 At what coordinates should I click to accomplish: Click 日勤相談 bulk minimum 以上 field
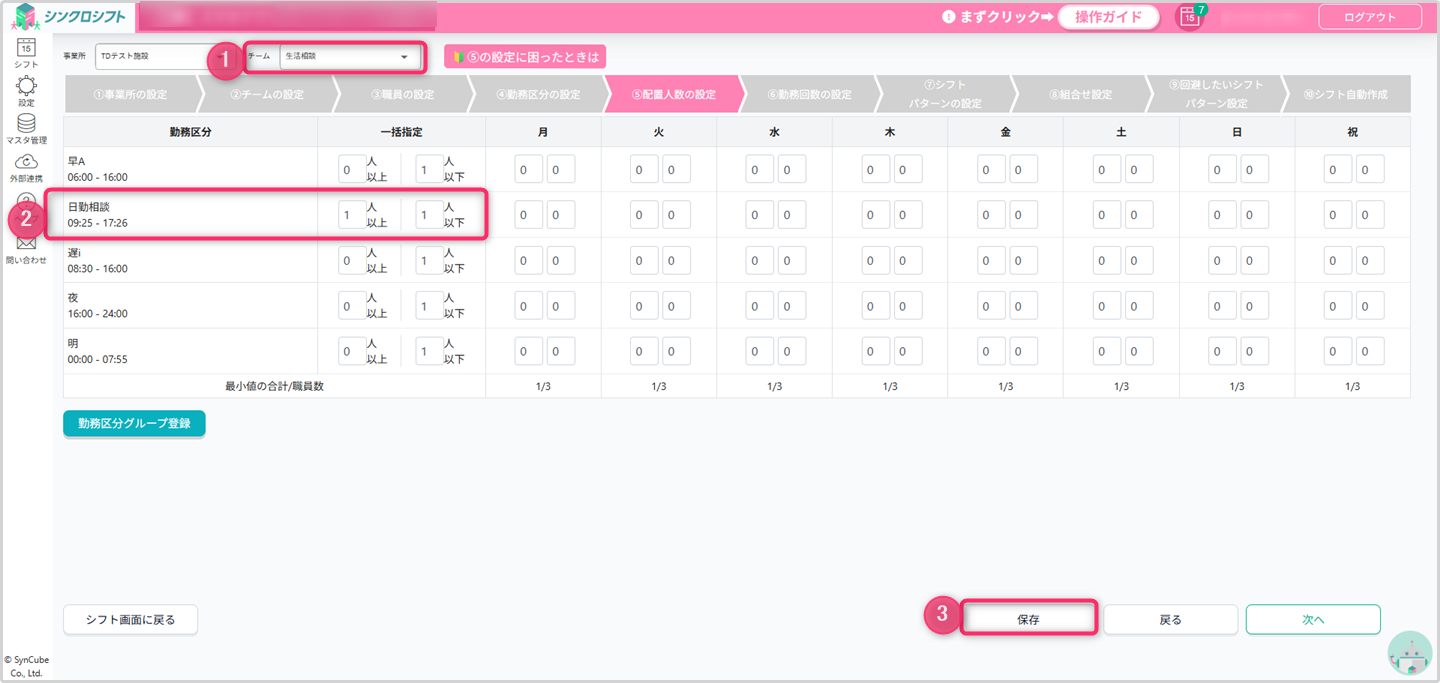click(352, 215)
